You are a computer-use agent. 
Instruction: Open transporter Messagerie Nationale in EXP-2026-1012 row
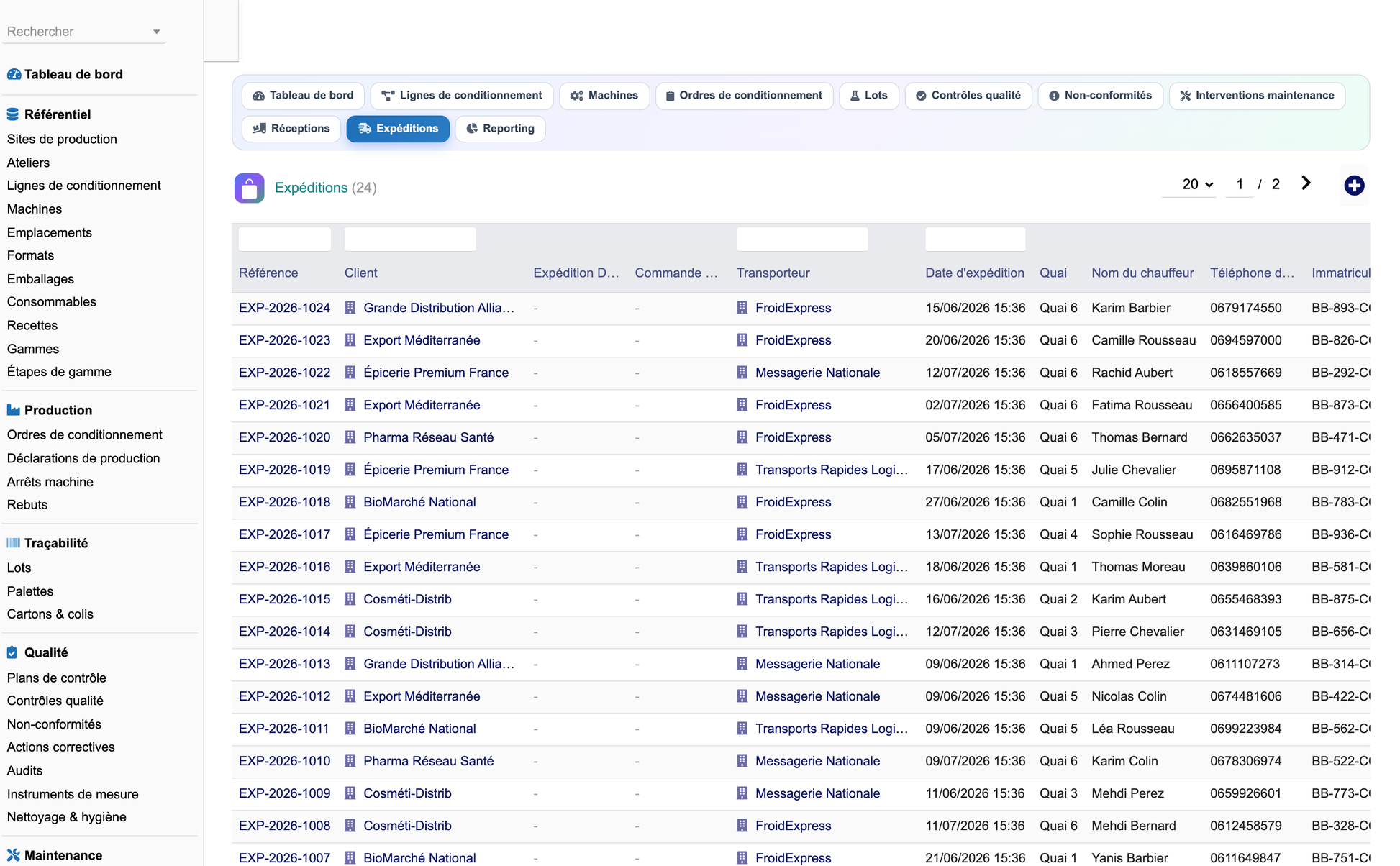pyautogui.click(x=817, y=696)
